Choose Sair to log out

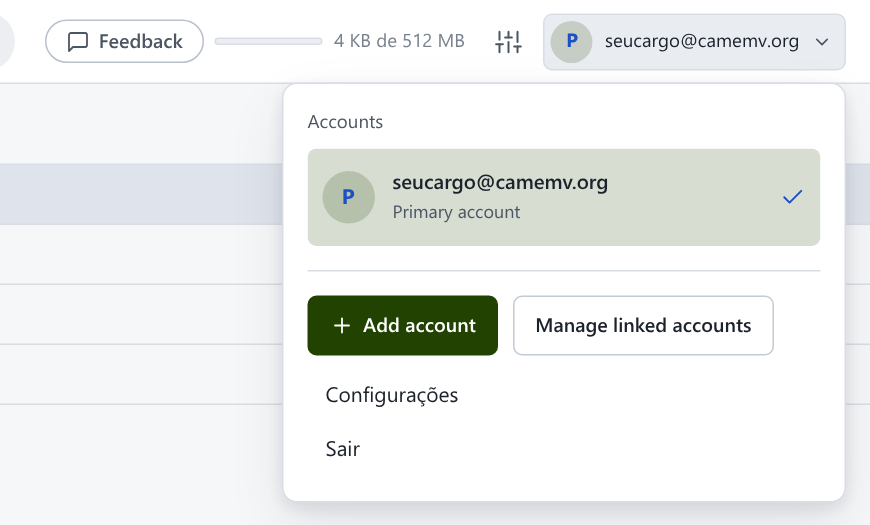tap(343, 449)
